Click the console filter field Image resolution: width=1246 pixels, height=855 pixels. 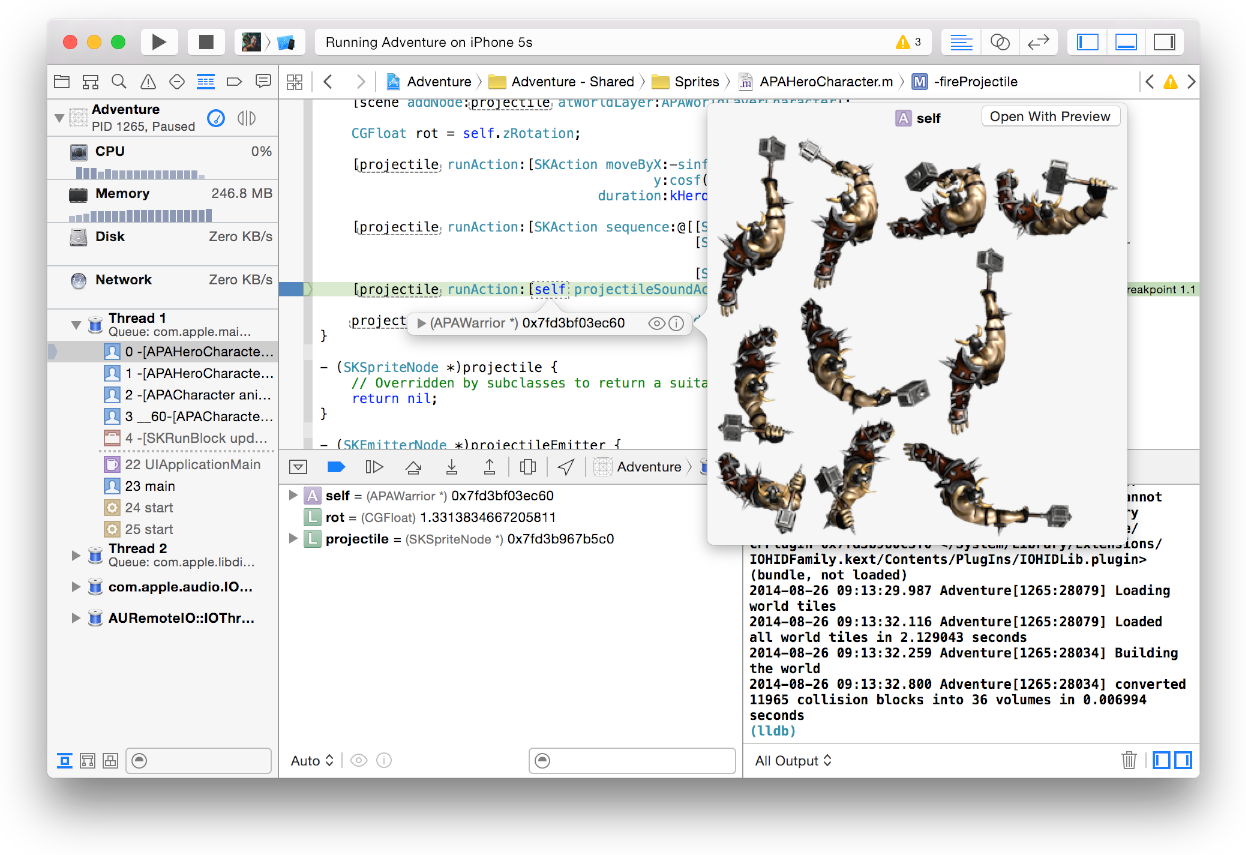pyautogui.click(x=632, y=760)
